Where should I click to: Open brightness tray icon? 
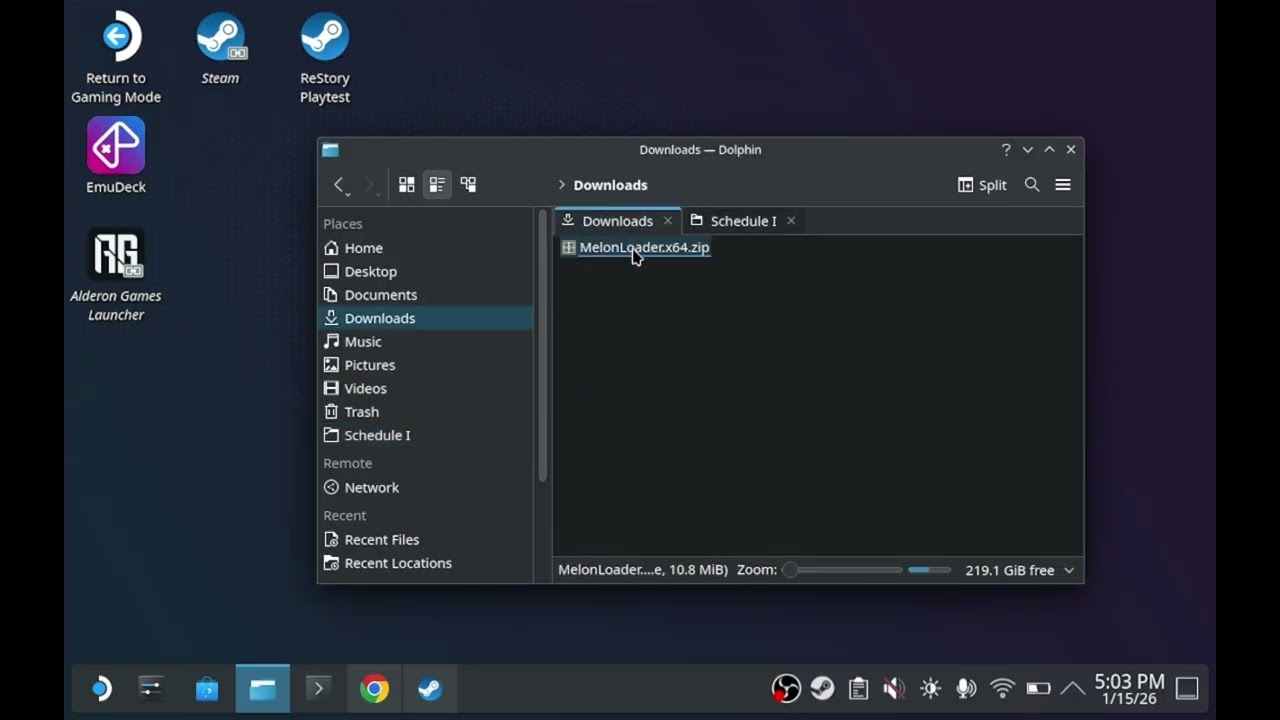click(x=930, y=688)
